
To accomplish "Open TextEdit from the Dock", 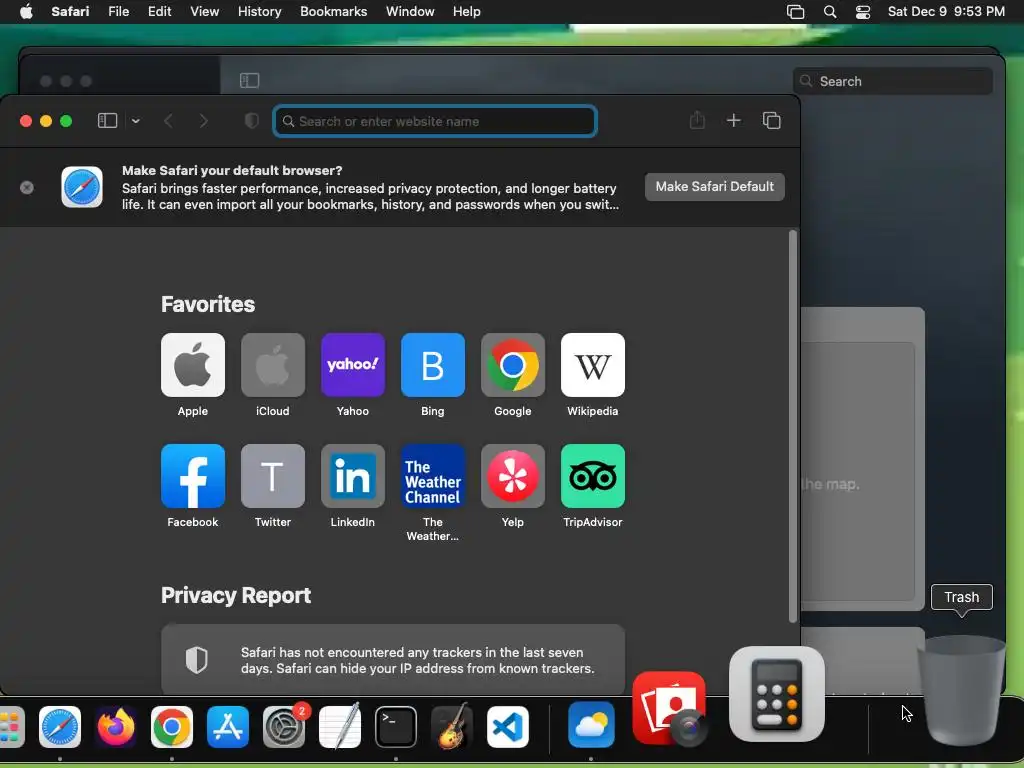I will point(340,727).
